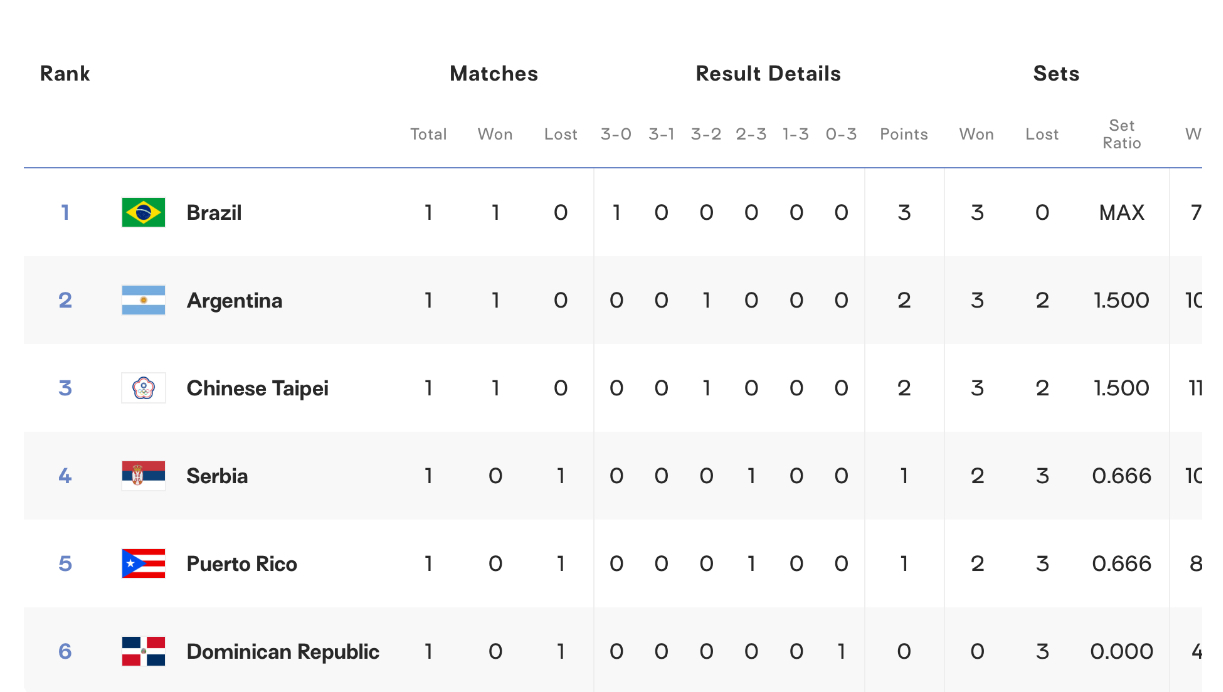Select the Puerto Rico team name
1223x692 pixels.
(x=242, y=564)
